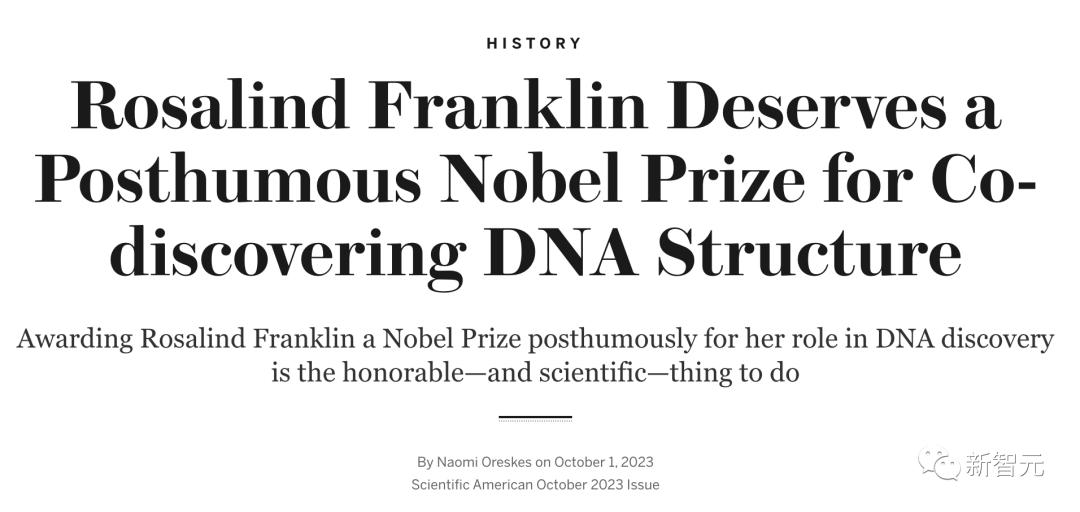Screen dimensions: 1080x512
Task: Select the October 1, 2023 publication date
Action: point(603,462)
